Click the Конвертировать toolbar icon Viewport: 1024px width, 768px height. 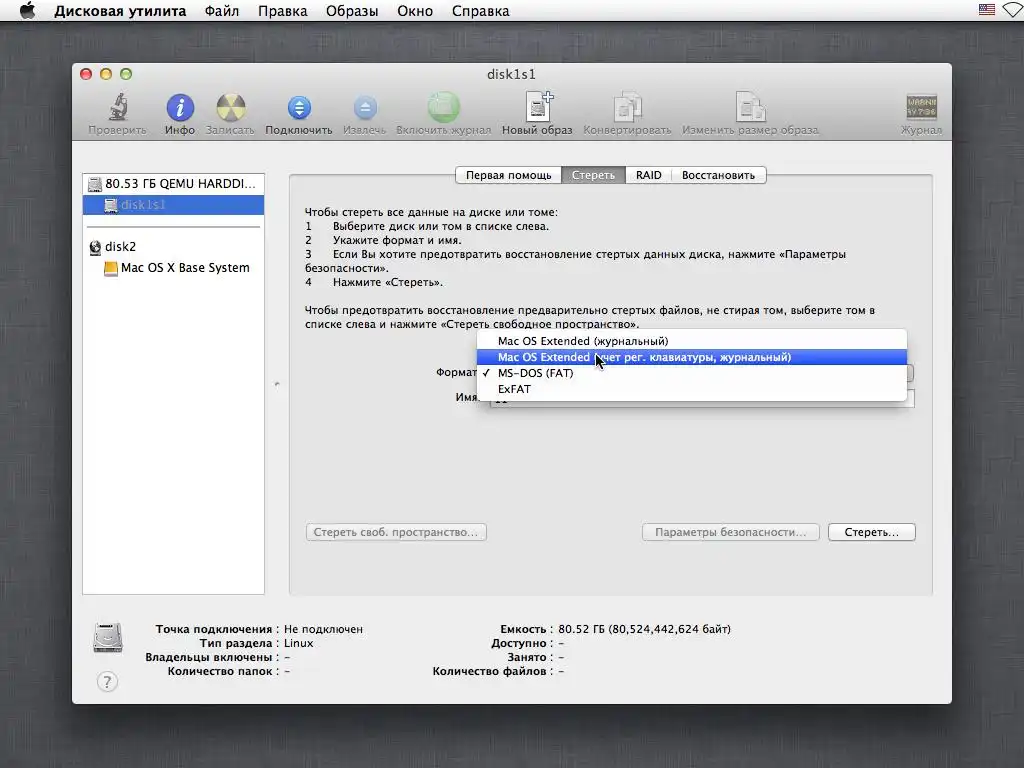(x=628, y=107)
